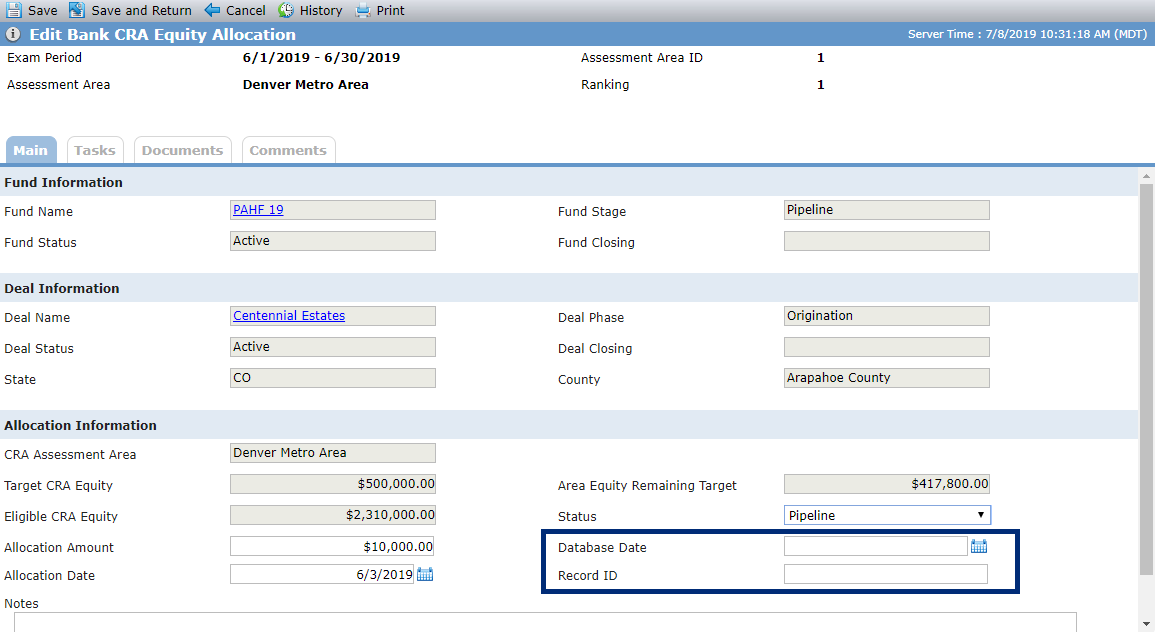Viewport: 1155px width, 632px height.
Task: Click the Save and Return text button
Action: 141,10
